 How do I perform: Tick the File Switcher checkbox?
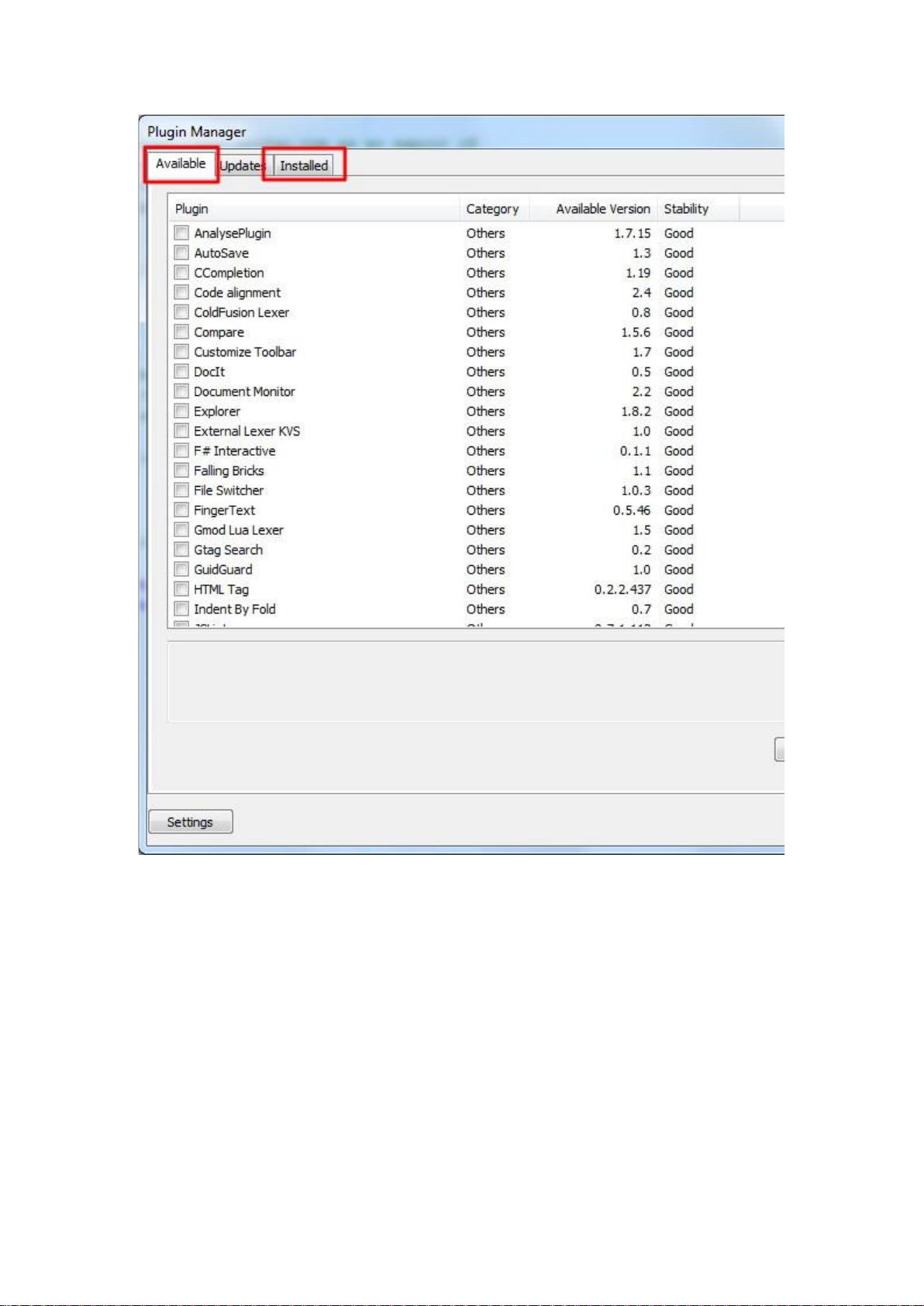coord(181,490)
